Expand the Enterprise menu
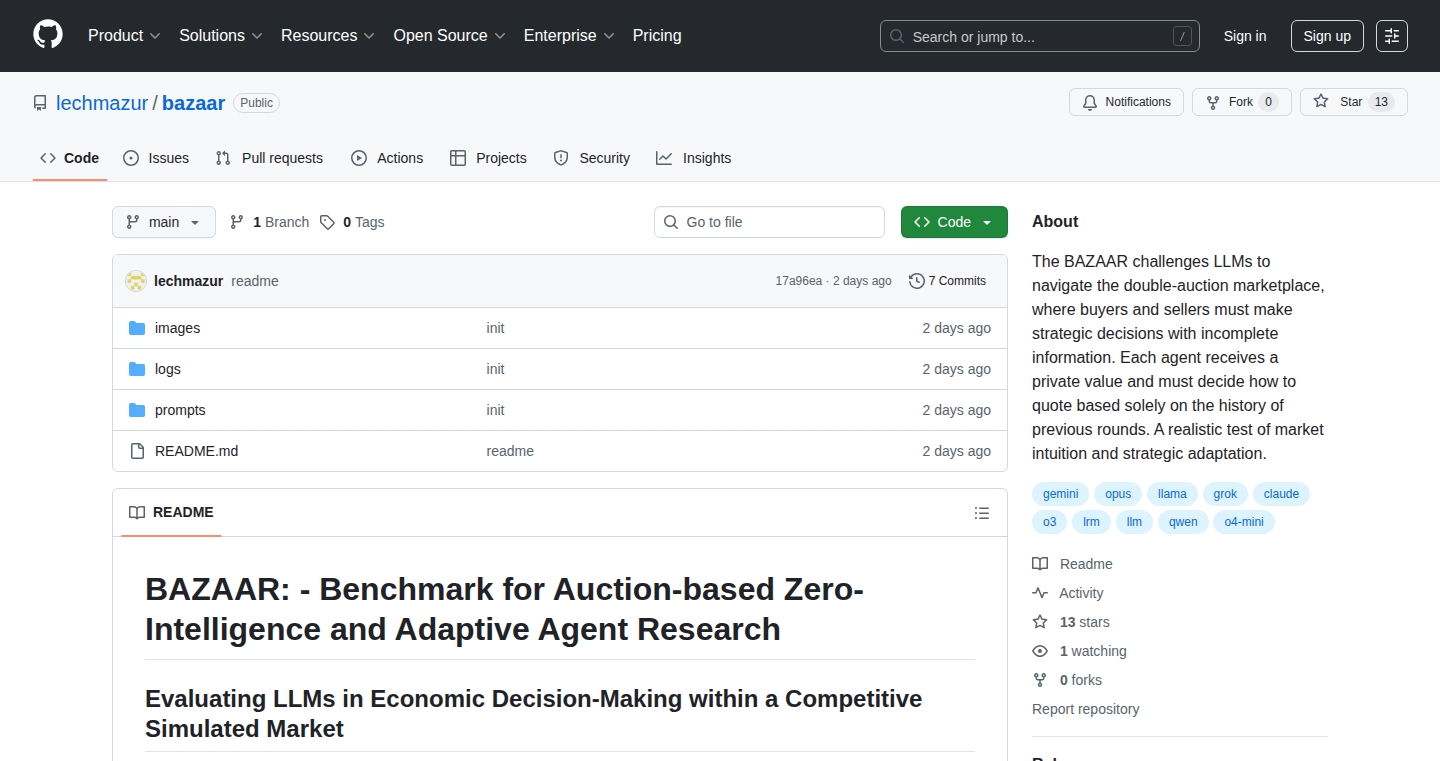The height and width of the screenshot is (761, 1440). coord(569,35)
